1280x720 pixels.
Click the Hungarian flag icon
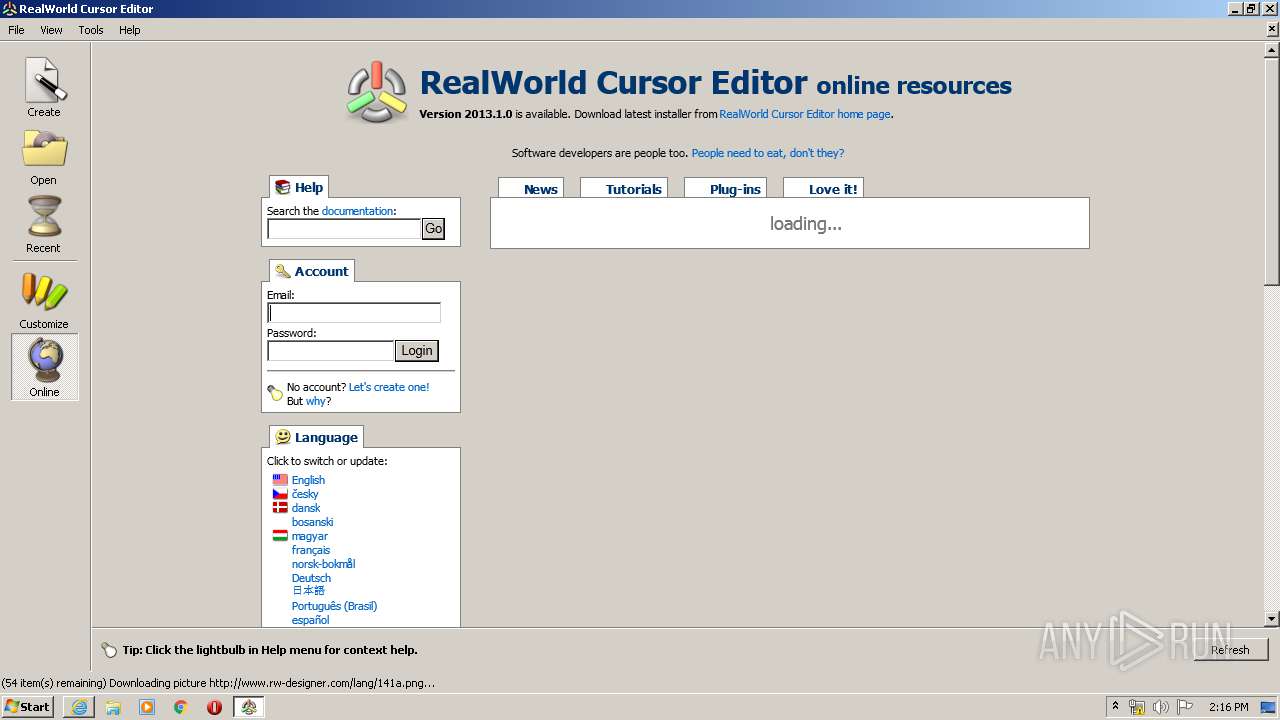point(280,536)
